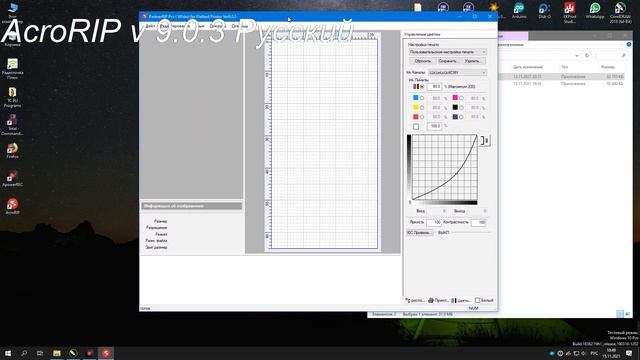Click Explorer refresh button
The image size is (640, 360).
pyautogui.click(x=587, y=56)
